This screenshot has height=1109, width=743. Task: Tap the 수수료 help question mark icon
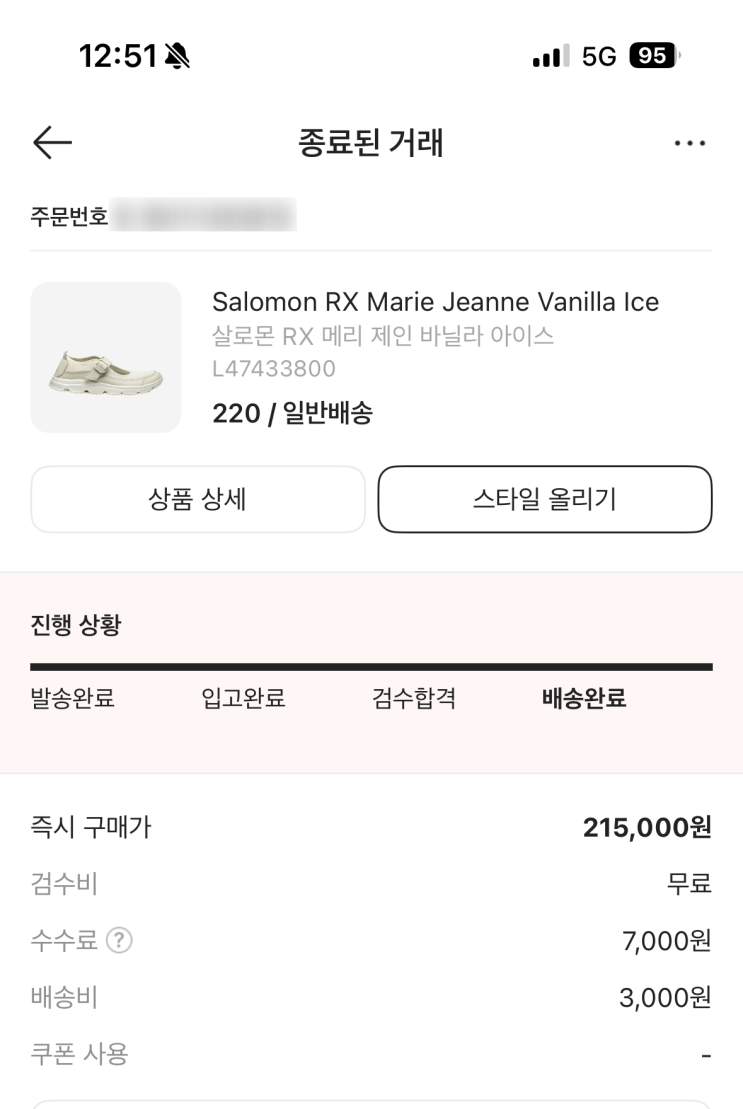pos(122,940)
